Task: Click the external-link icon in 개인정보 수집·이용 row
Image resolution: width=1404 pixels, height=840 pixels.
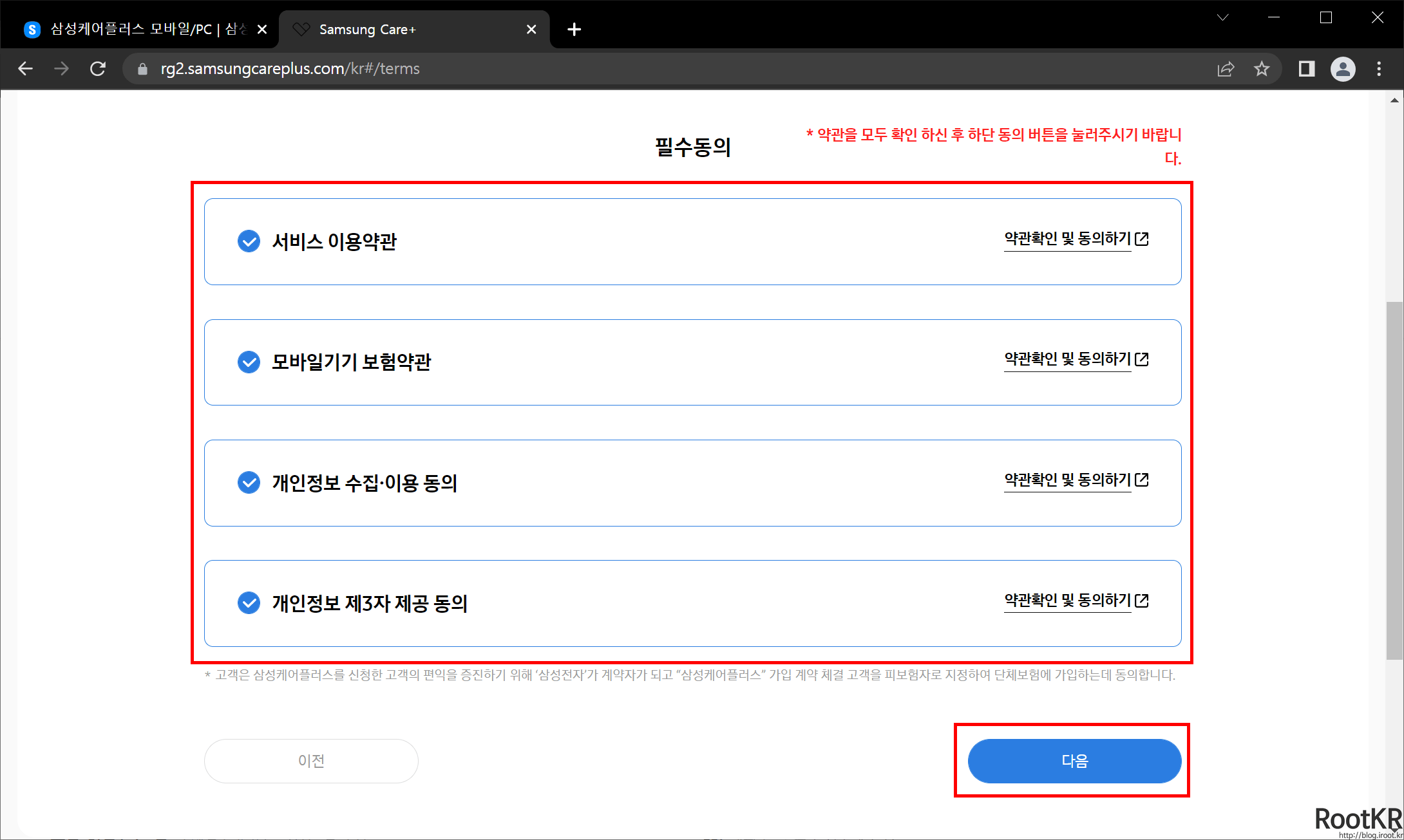Action: tap(1142, 480)
